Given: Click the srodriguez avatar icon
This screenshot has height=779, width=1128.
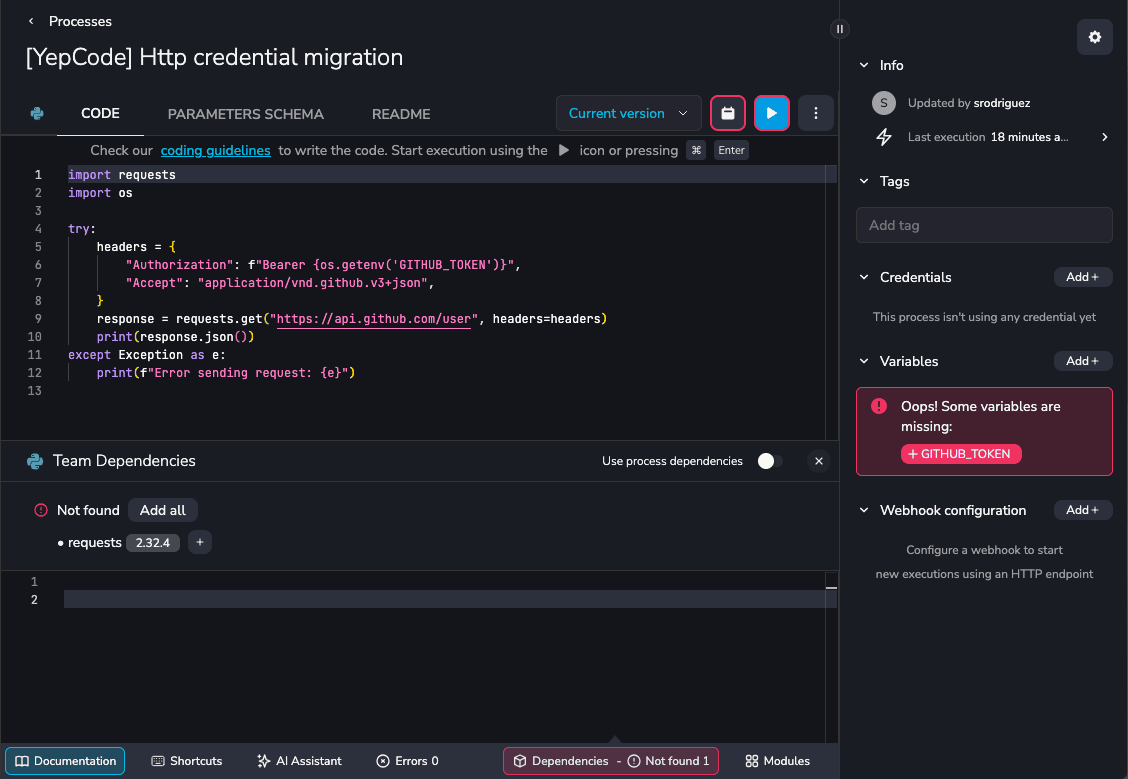Looking at the screenshot, I should click(x=884, y=103).
